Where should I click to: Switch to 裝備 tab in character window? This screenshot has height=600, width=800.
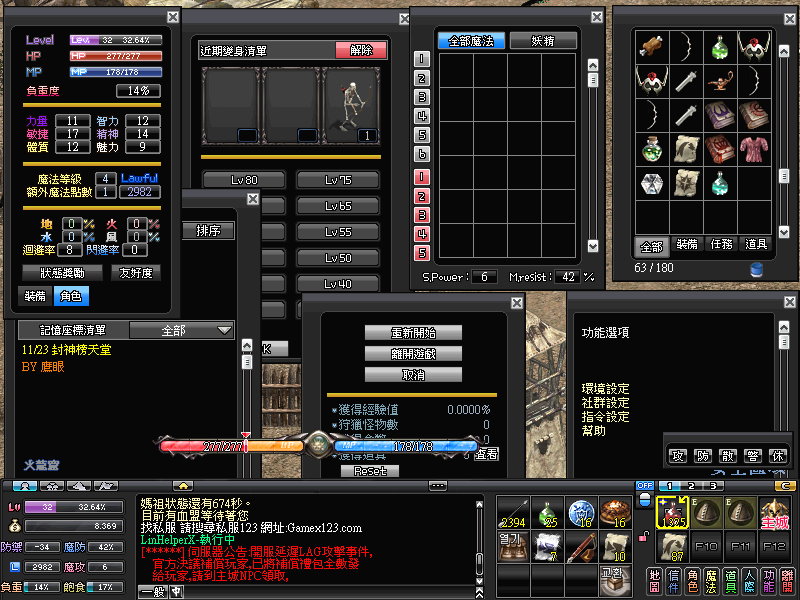pos(35,296)
